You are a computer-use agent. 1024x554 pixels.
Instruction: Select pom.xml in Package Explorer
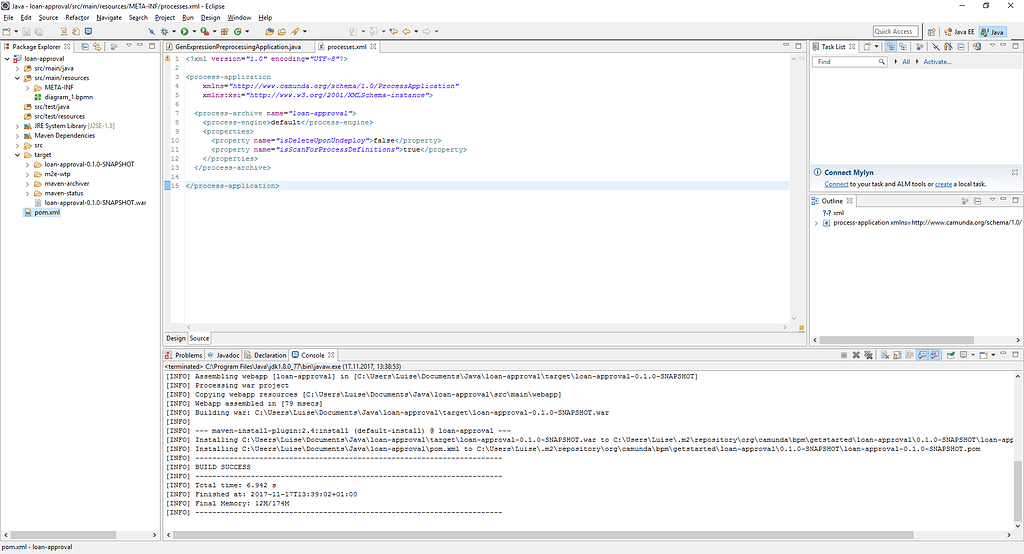(48, 212)
